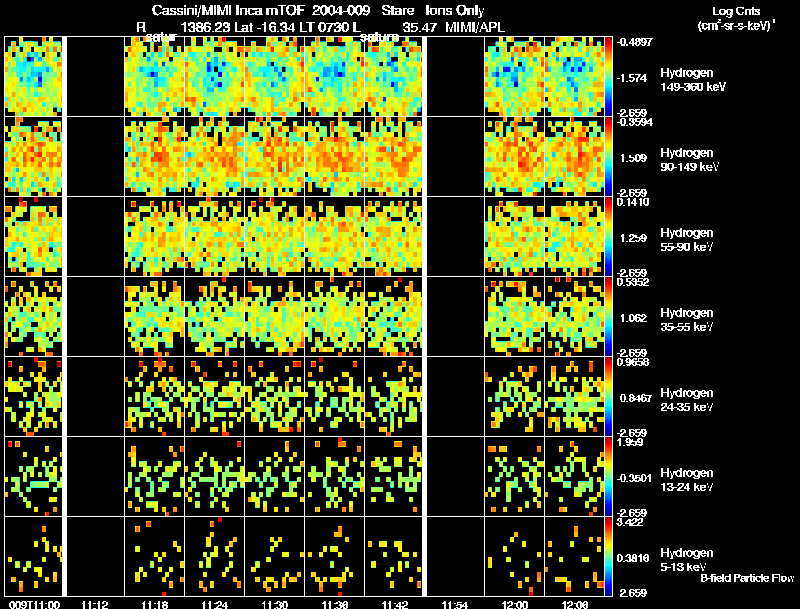
Task: Click the '-0.3501' color scale value
Action: 634,478
